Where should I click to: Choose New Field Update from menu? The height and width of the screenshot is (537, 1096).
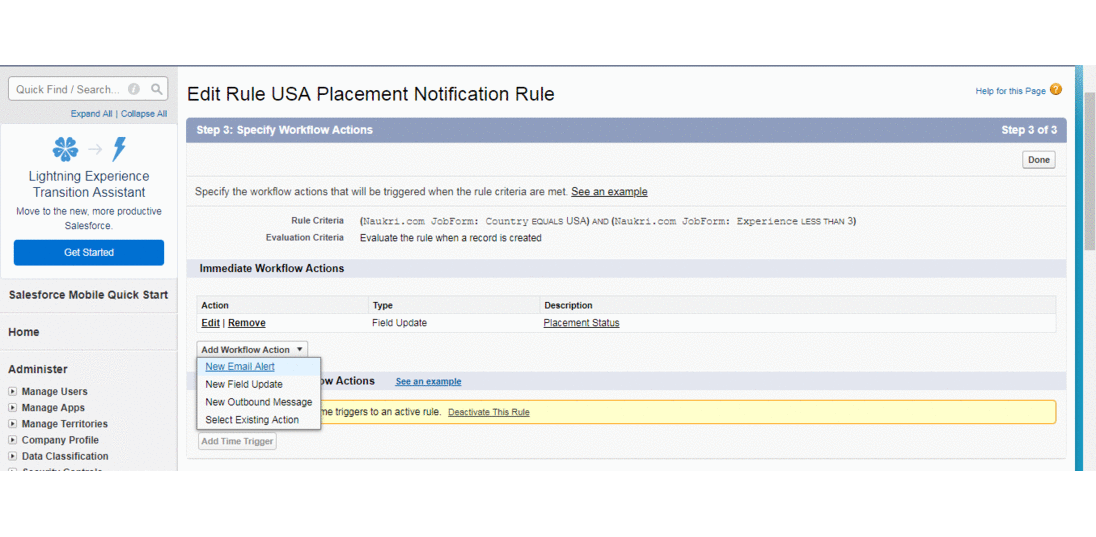click(x=244, y=384)
